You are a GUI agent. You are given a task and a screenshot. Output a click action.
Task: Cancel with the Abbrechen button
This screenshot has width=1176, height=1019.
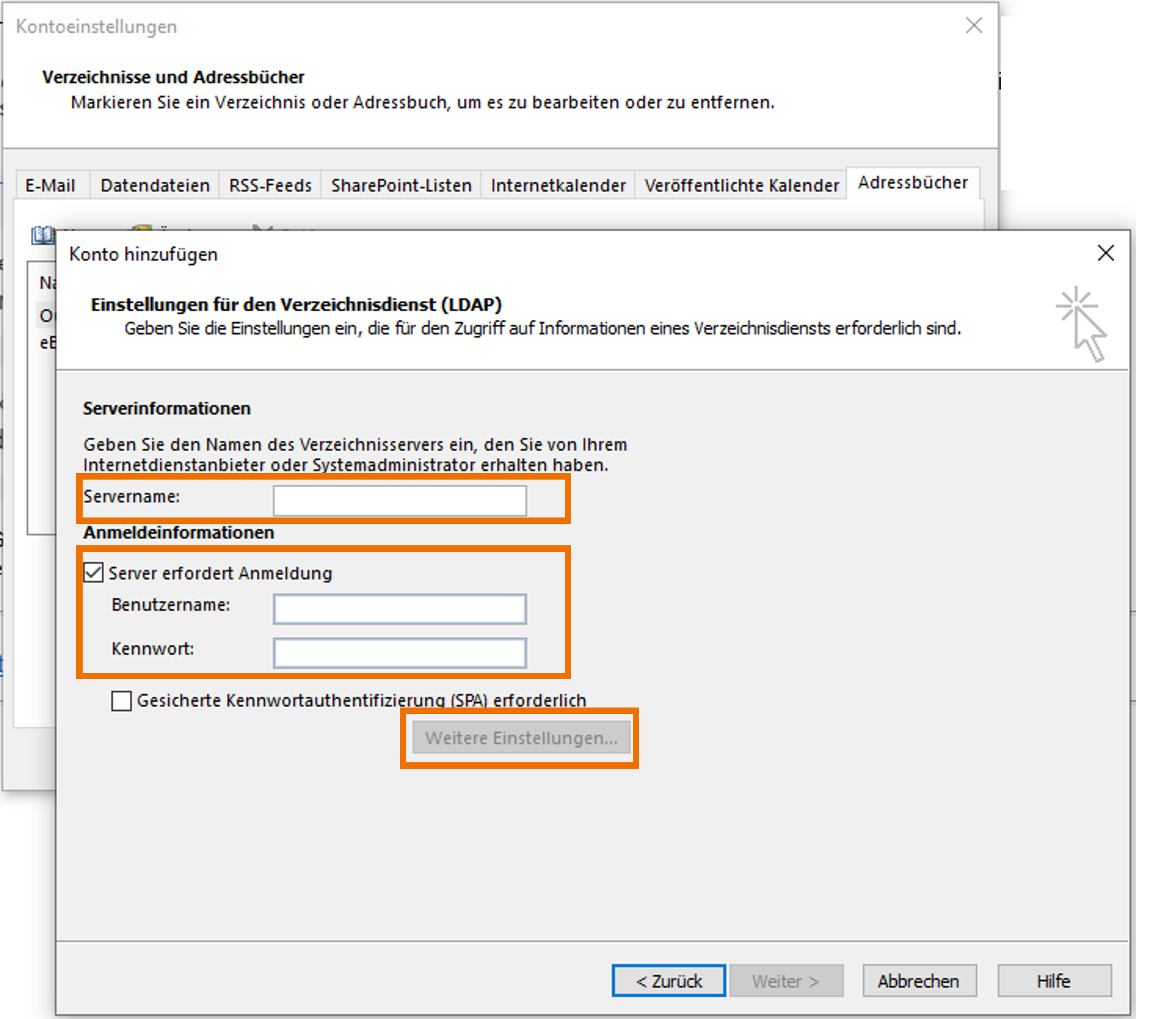(x=919, y=981)
